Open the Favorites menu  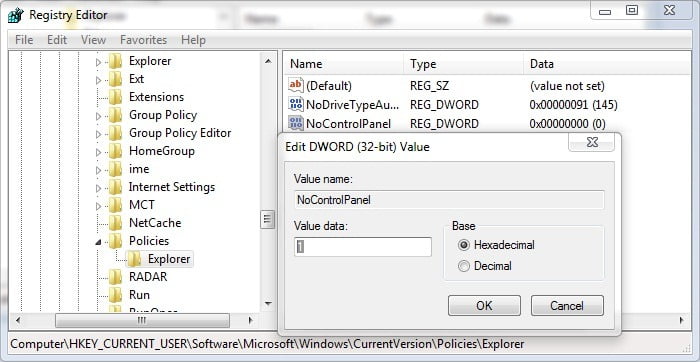[143, 40]
